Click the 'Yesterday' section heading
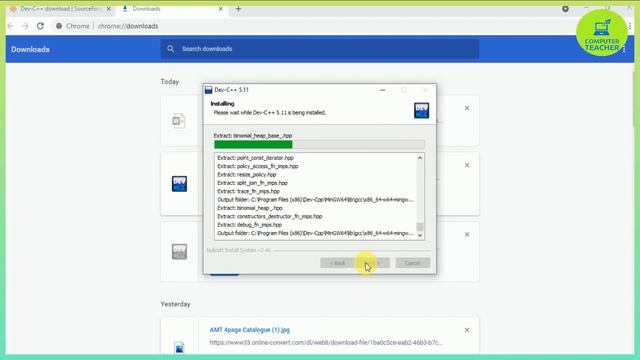The image size is (640, 360). (175, 304)
